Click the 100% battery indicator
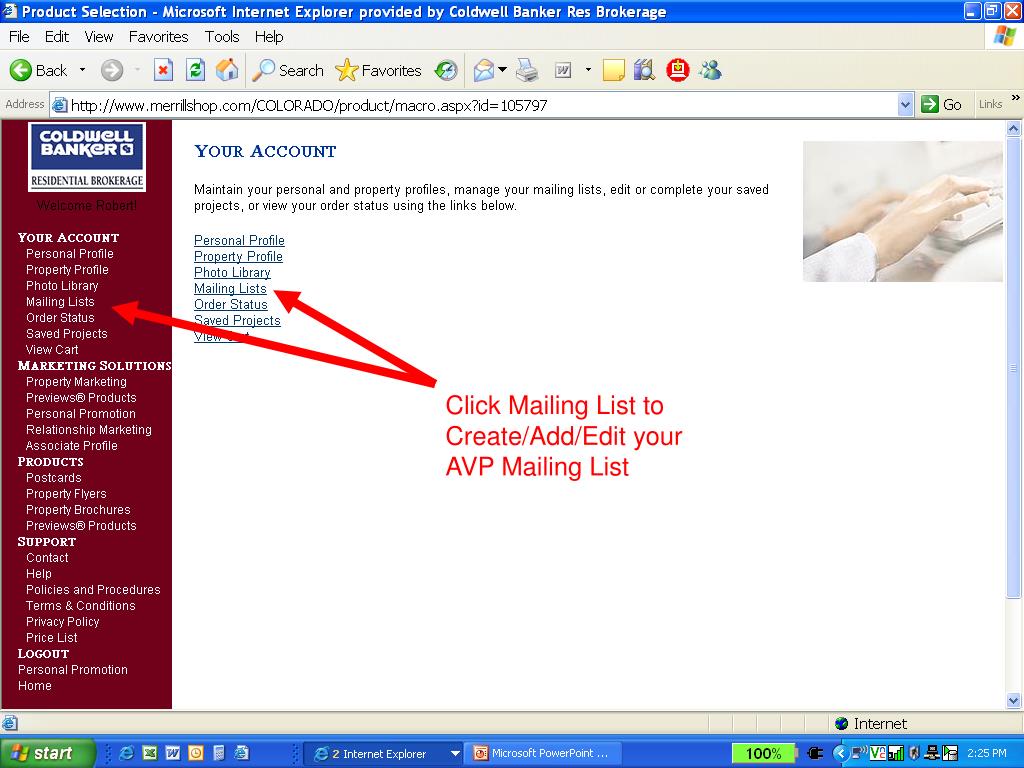This screenshot has width=1024, height=768. point(763,753)
